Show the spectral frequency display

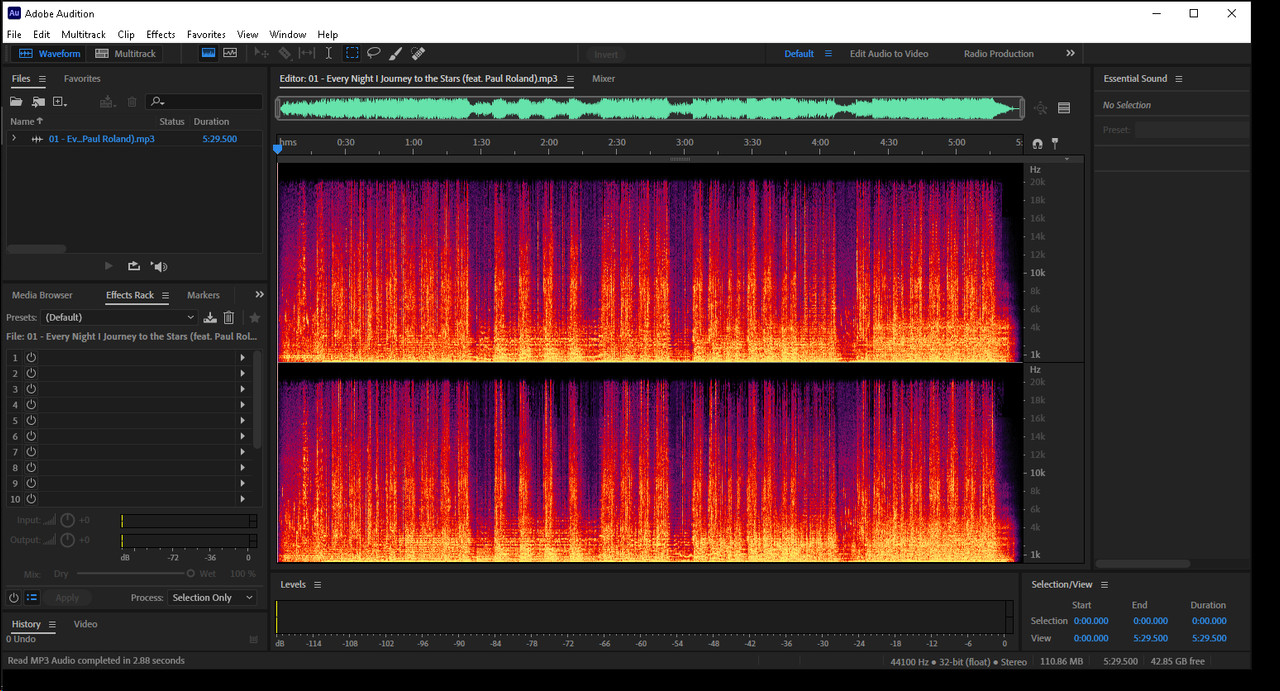(x=208, y=54)
